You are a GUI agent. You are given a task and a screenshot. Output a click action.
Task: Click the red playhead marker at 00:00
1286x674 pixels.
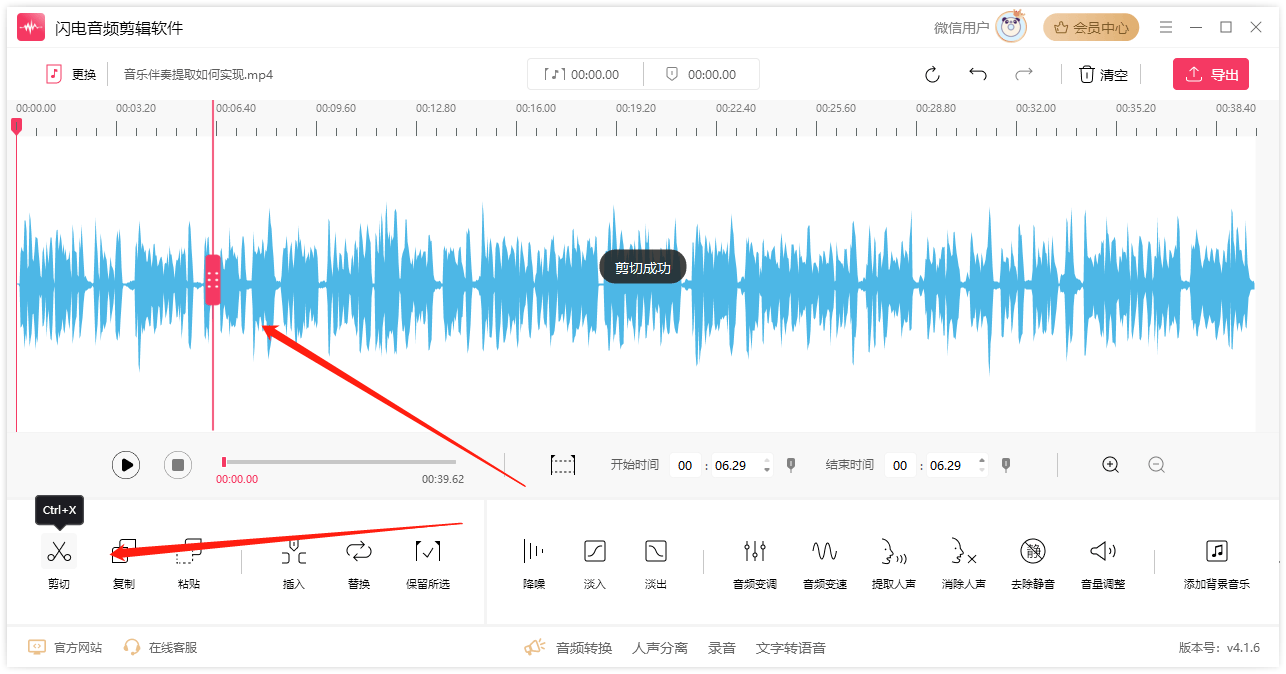point(16,126)
